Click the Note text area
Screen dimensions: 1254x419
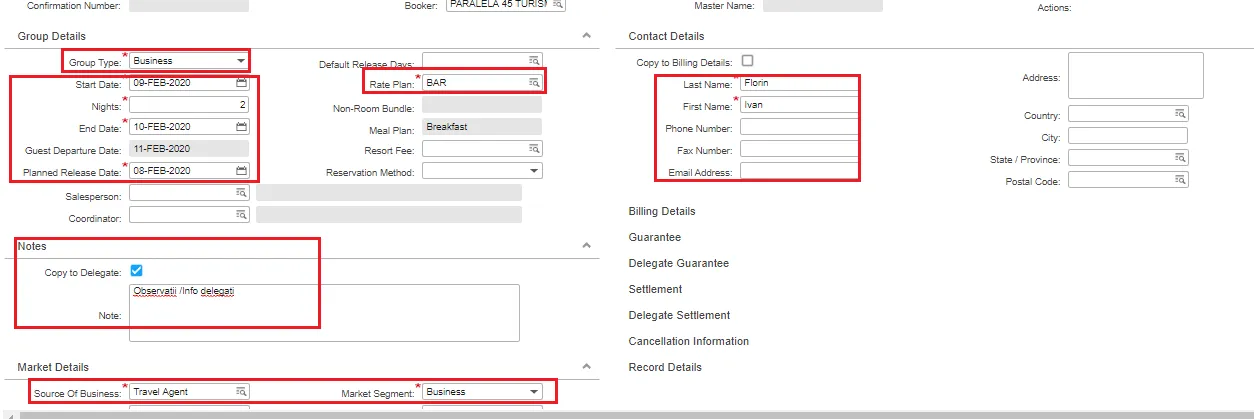[x=324, y=313]
